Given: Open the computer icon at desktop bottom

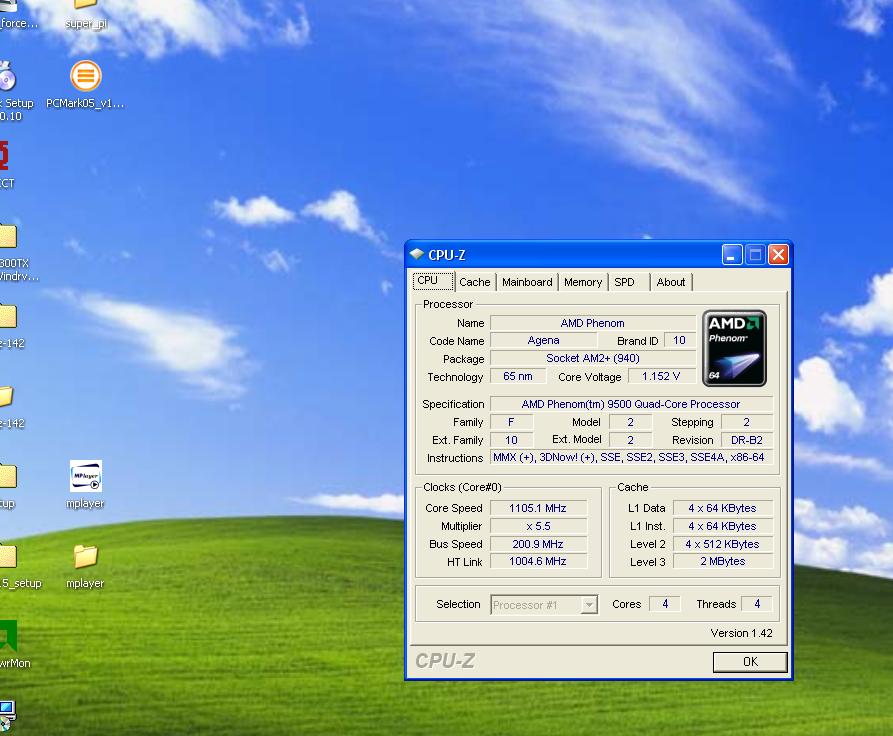Looking at the screenshot, I should coord(7,714).
